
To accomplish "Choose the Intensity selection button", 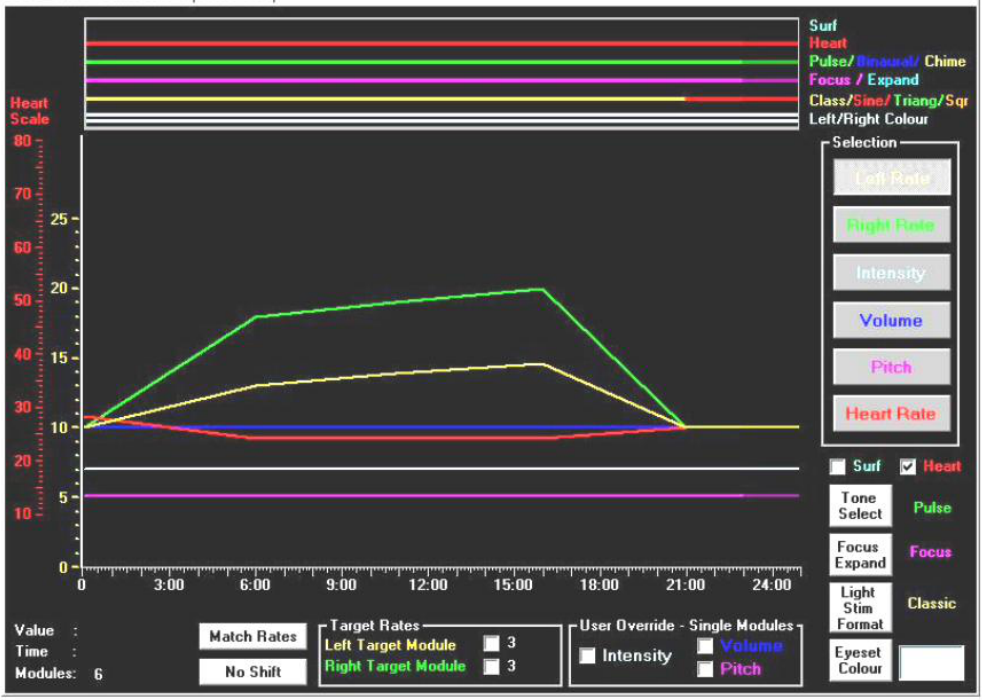I will (892, 272).
